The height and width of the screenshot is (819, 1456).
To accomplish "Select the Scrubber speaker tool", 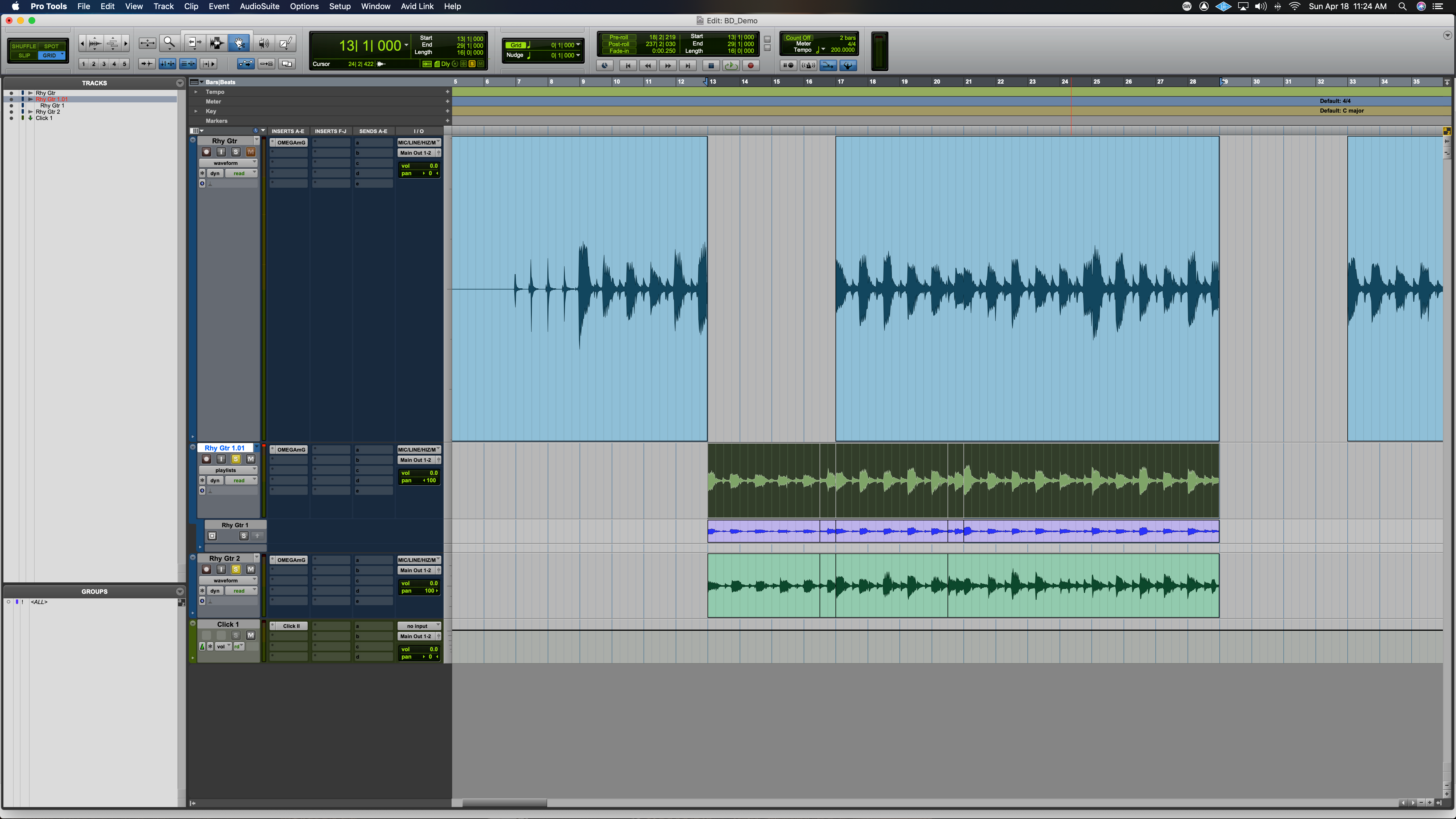I will [x=263, y=43].
